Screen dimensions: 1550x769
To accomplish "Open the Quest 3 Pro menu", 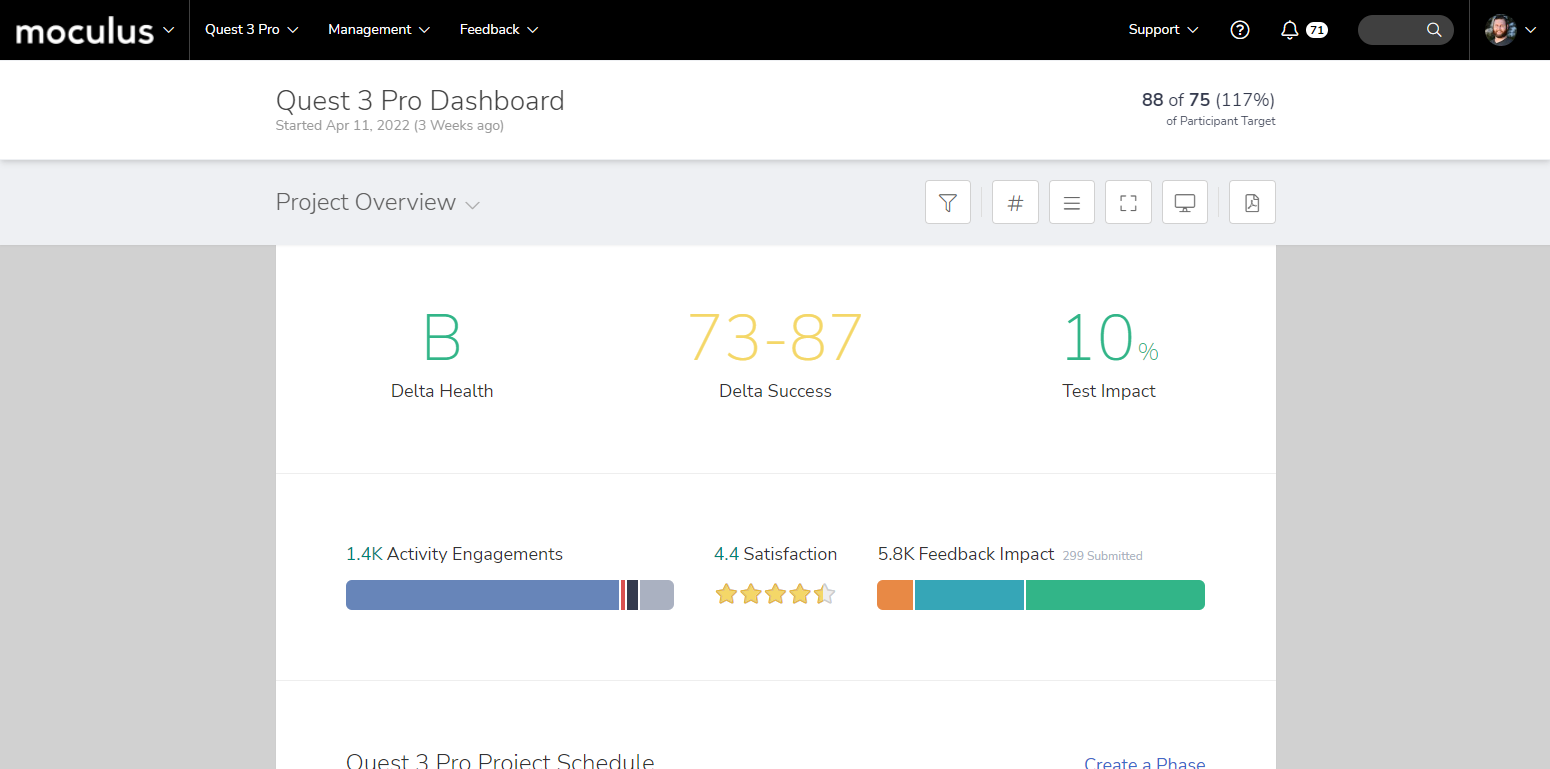I will click(x=252, y=30).
